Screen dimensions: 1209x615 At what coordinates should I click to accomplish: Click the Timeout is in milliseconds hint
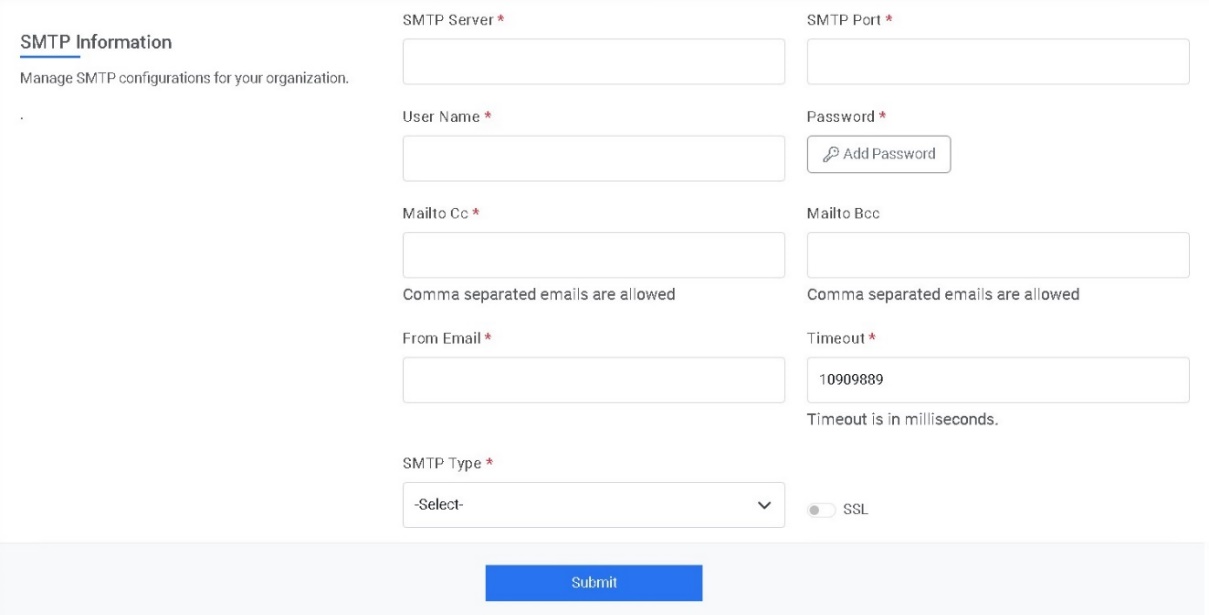902,420
